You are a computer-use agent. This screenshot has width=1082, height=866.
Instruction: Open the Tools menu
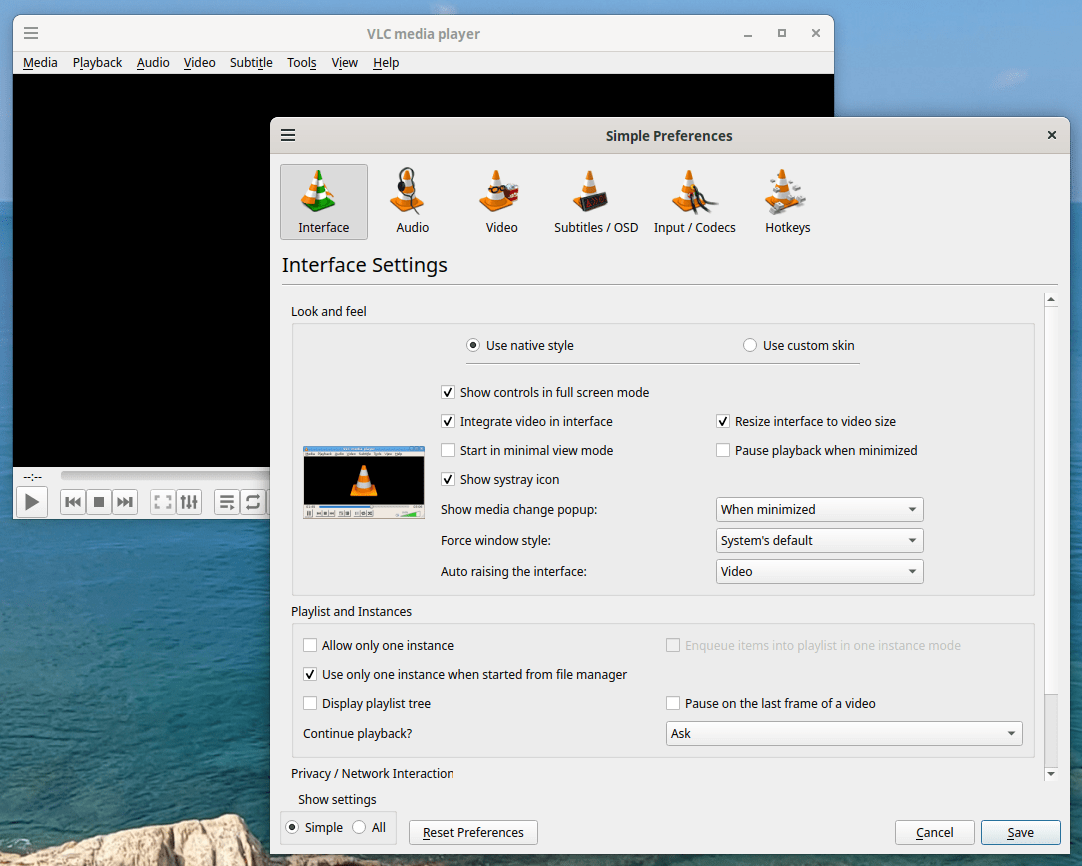pos(302,63)
